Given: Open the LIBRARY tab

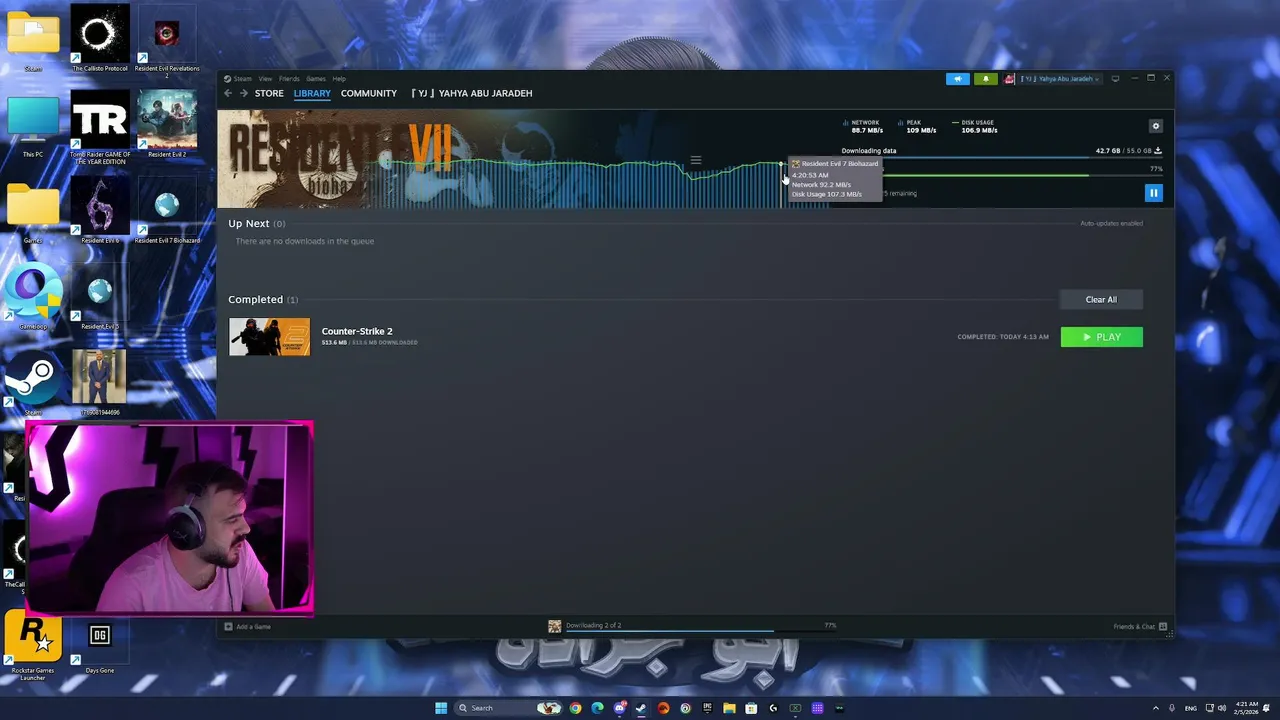Looking at the screenshot, I should pos(312,93).
